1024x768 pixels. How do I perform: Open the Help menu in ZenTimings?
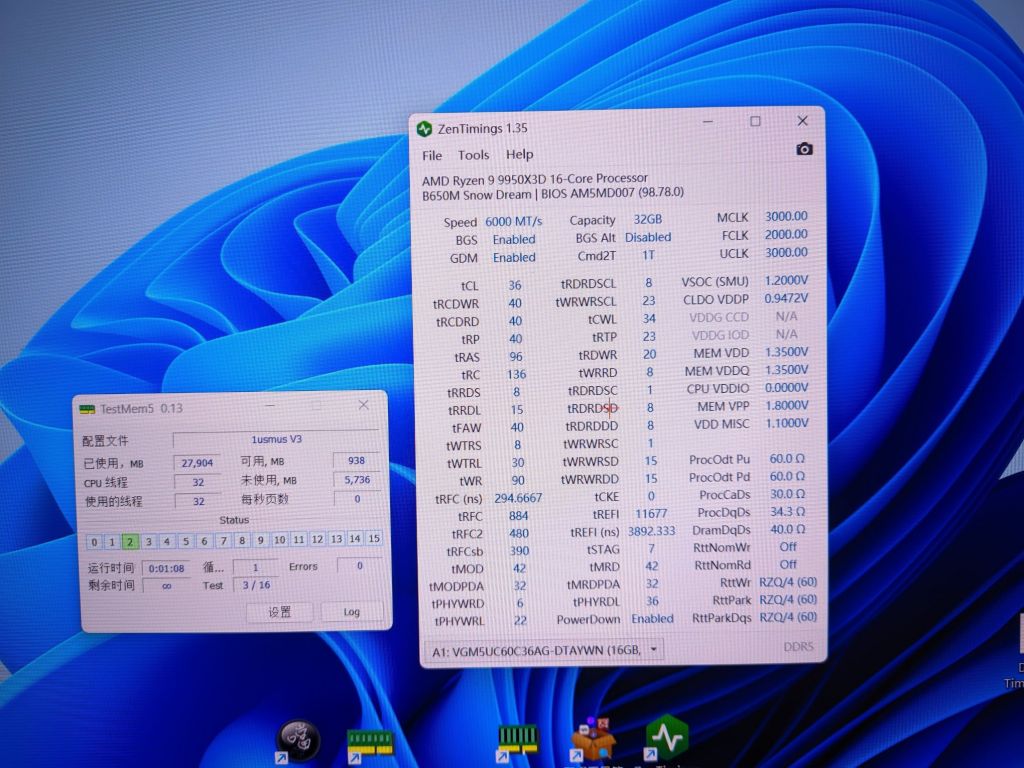coord(519,156)
